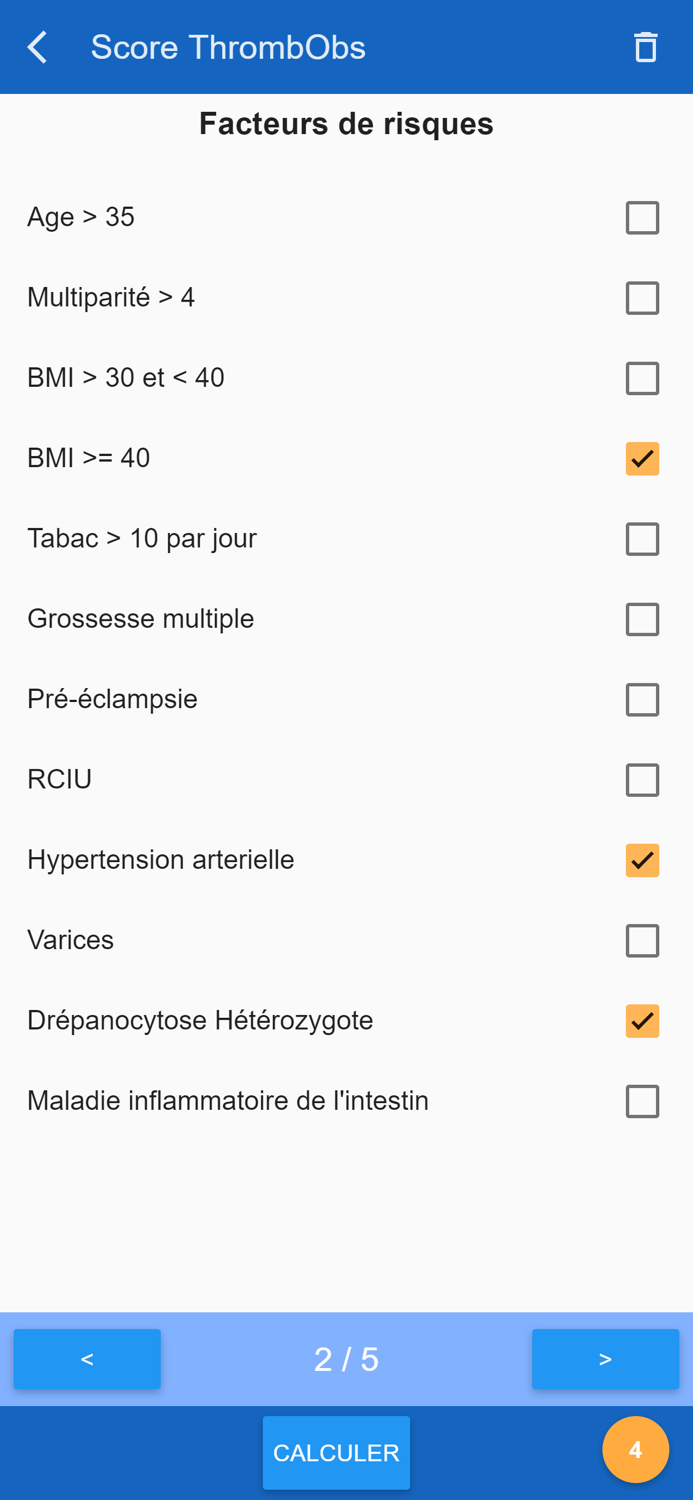The width and height of the screenshot is (693, 1500).
Task: Tap the 2 / 5 page indicator
Action: [346, 1359]
